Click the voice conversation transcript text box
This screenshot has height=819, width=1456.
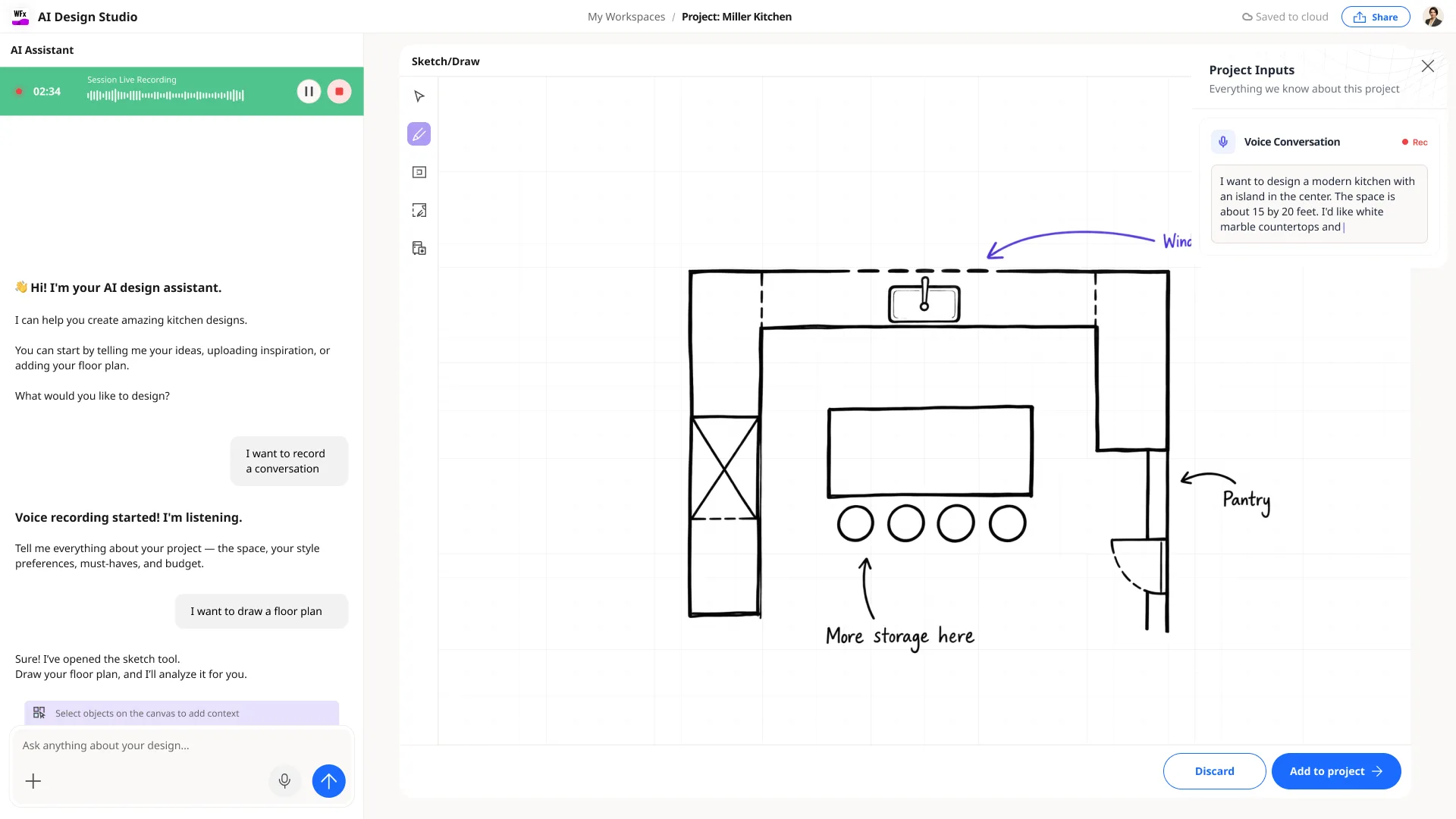pos(1319,204)
